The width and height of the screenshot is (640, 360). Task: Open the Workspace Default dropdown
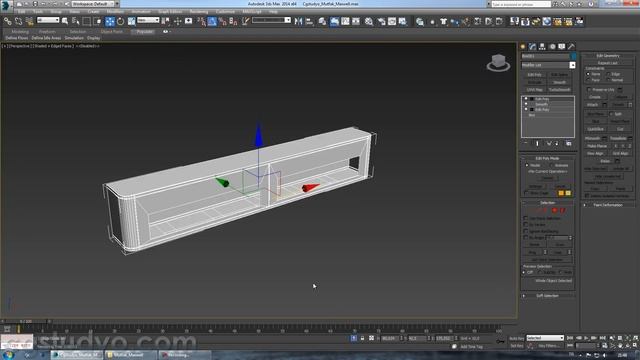pyautogui.click(x=95, y=4)
